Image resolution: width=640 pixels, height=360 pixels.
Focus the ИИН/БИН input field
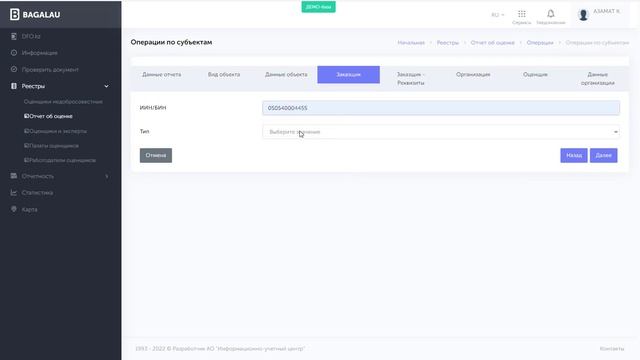[441, 108]
